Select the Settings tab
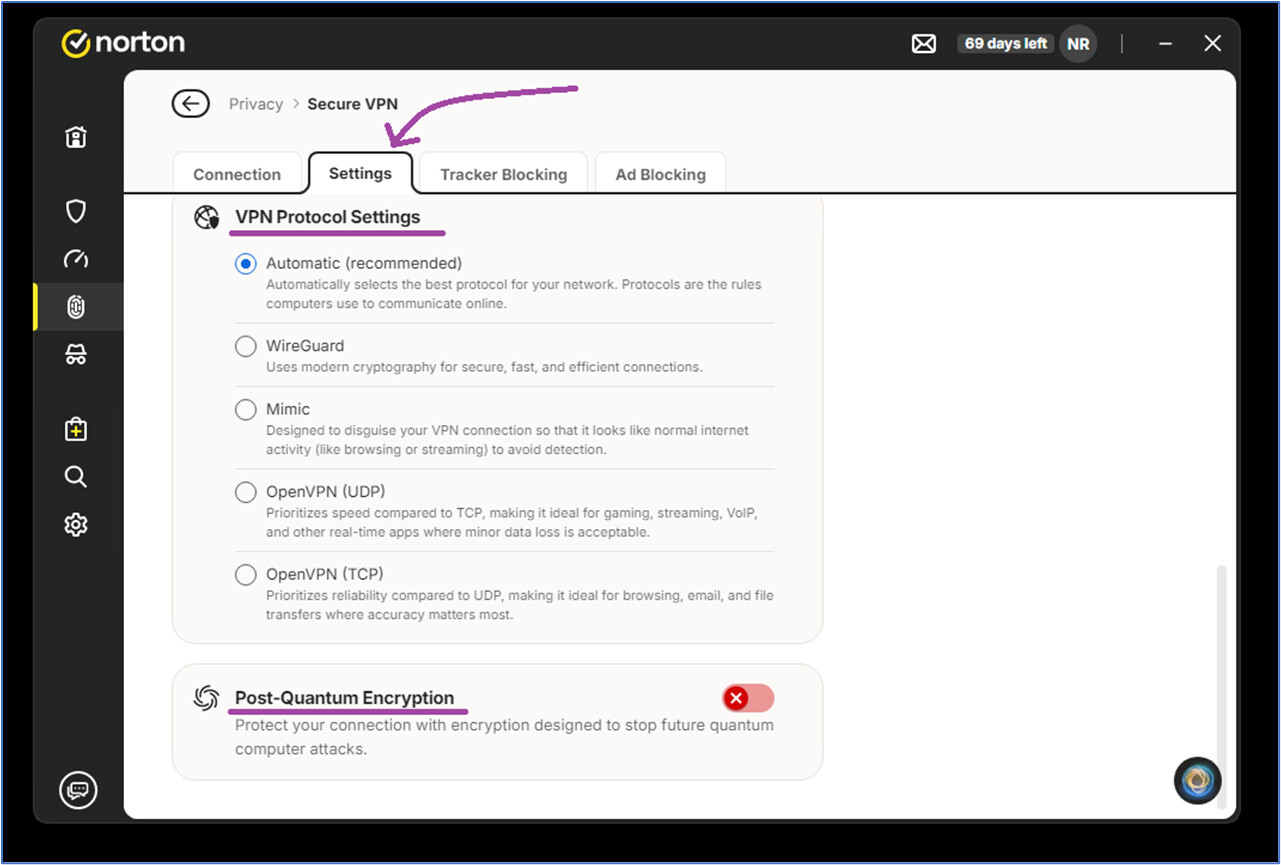The width and height of the screenshot is (1281, 865). tap(360, 173)
